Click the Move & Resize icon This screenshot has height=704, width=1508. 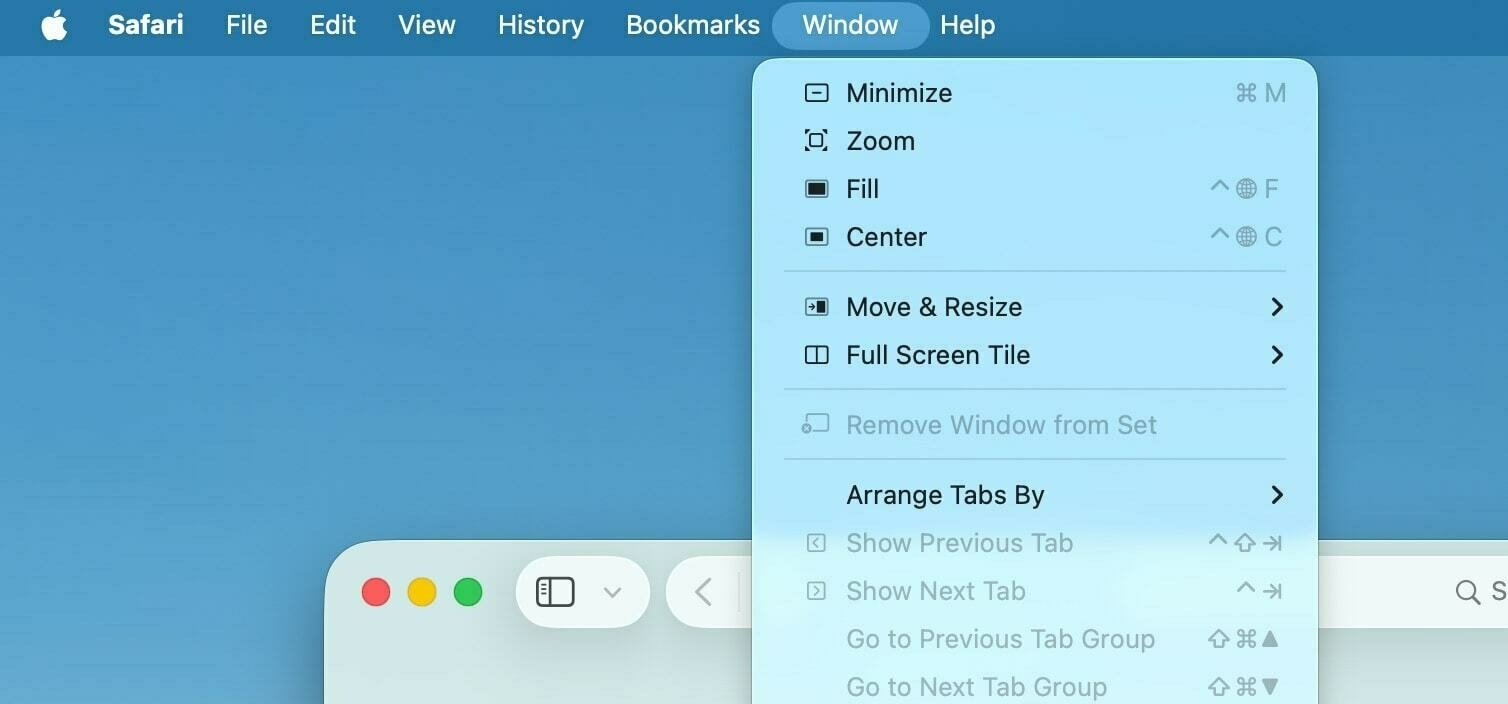[x=817, y=307]
